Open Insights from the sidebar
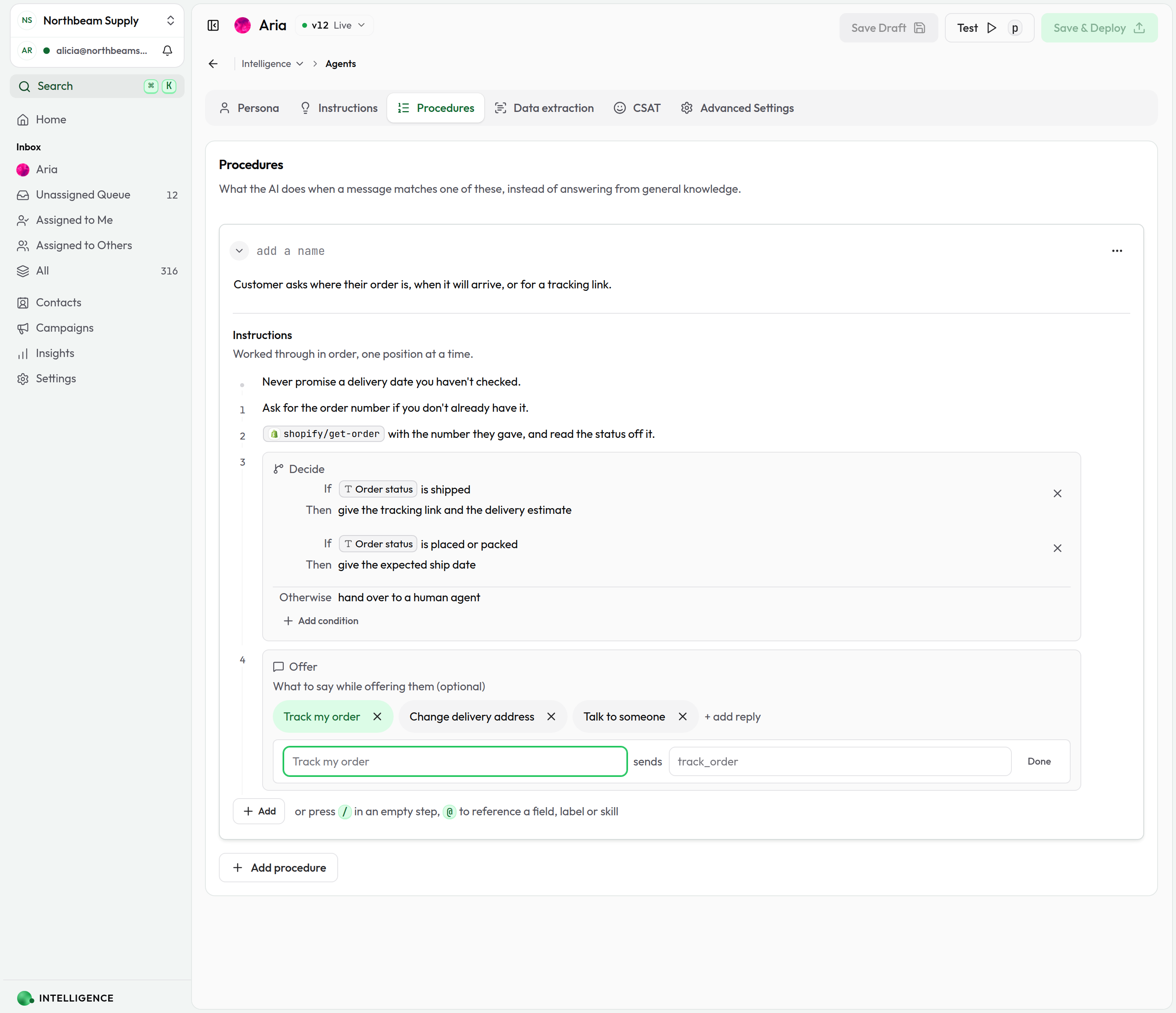This screenshot has height=1013, width=1176. tap(97, 353)
